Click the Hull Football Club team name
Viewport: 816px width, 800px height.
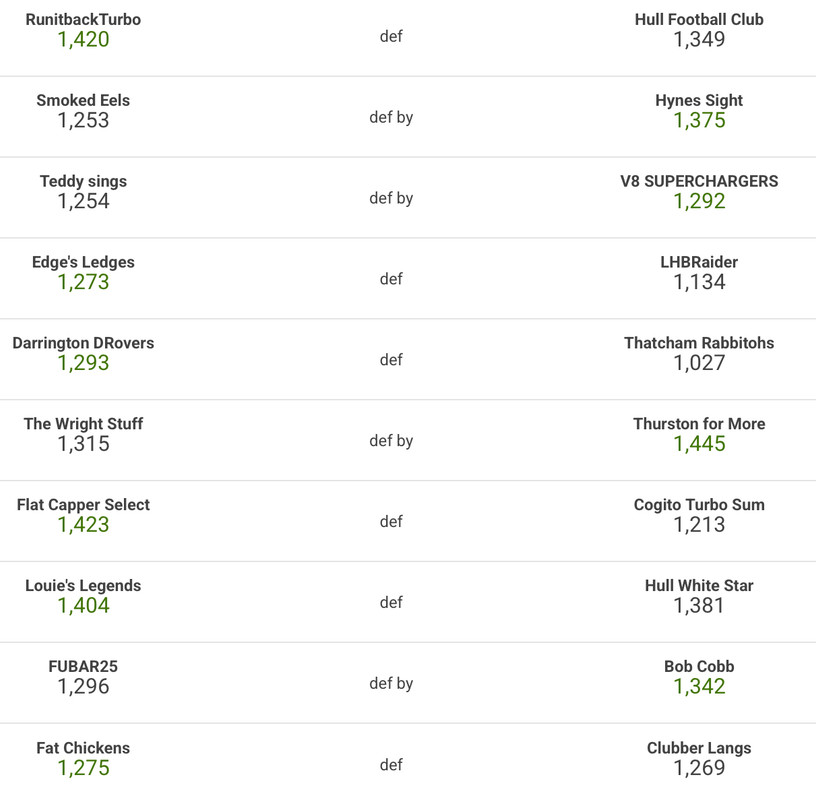tap(699, 19)
